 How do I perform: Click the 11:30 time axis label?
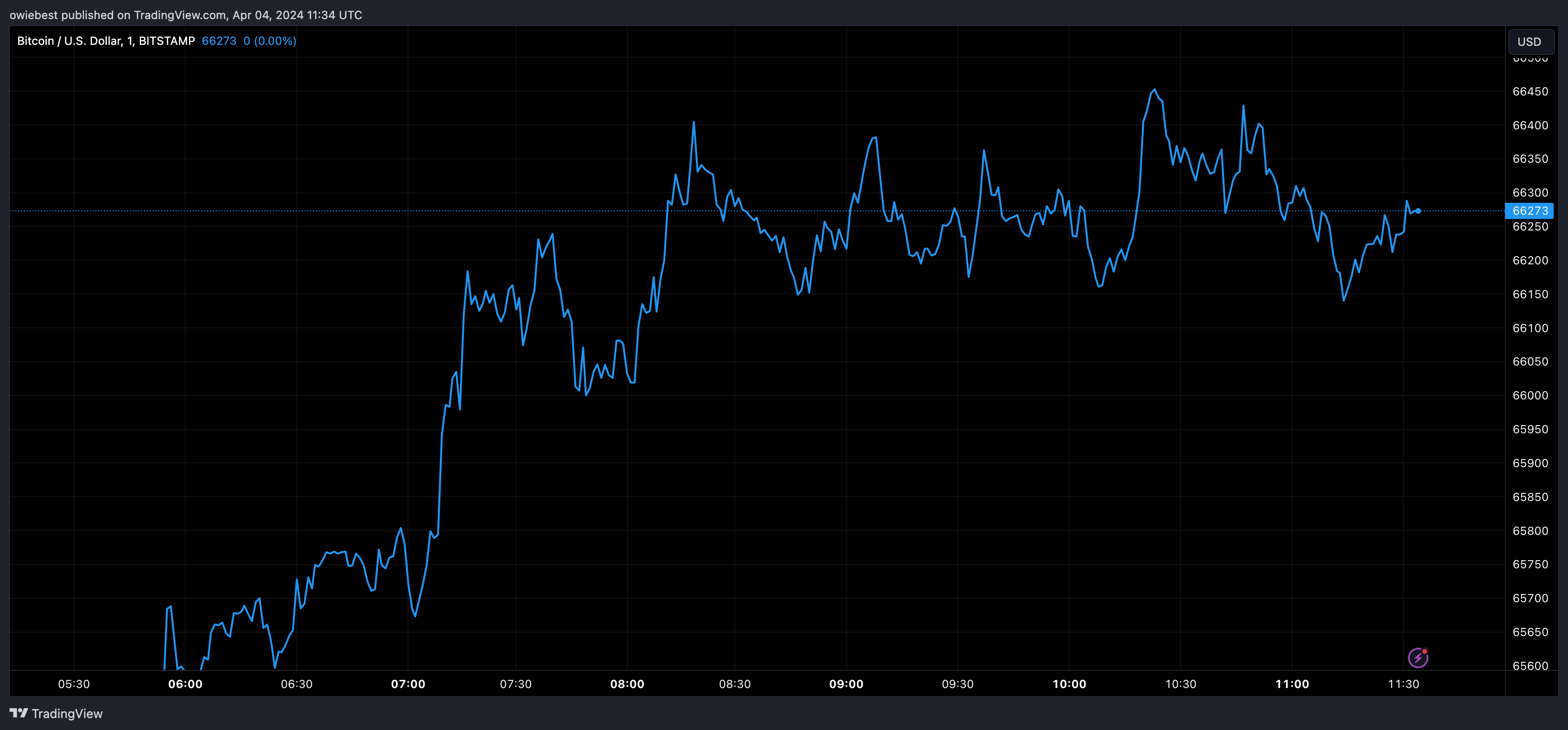1403,684
